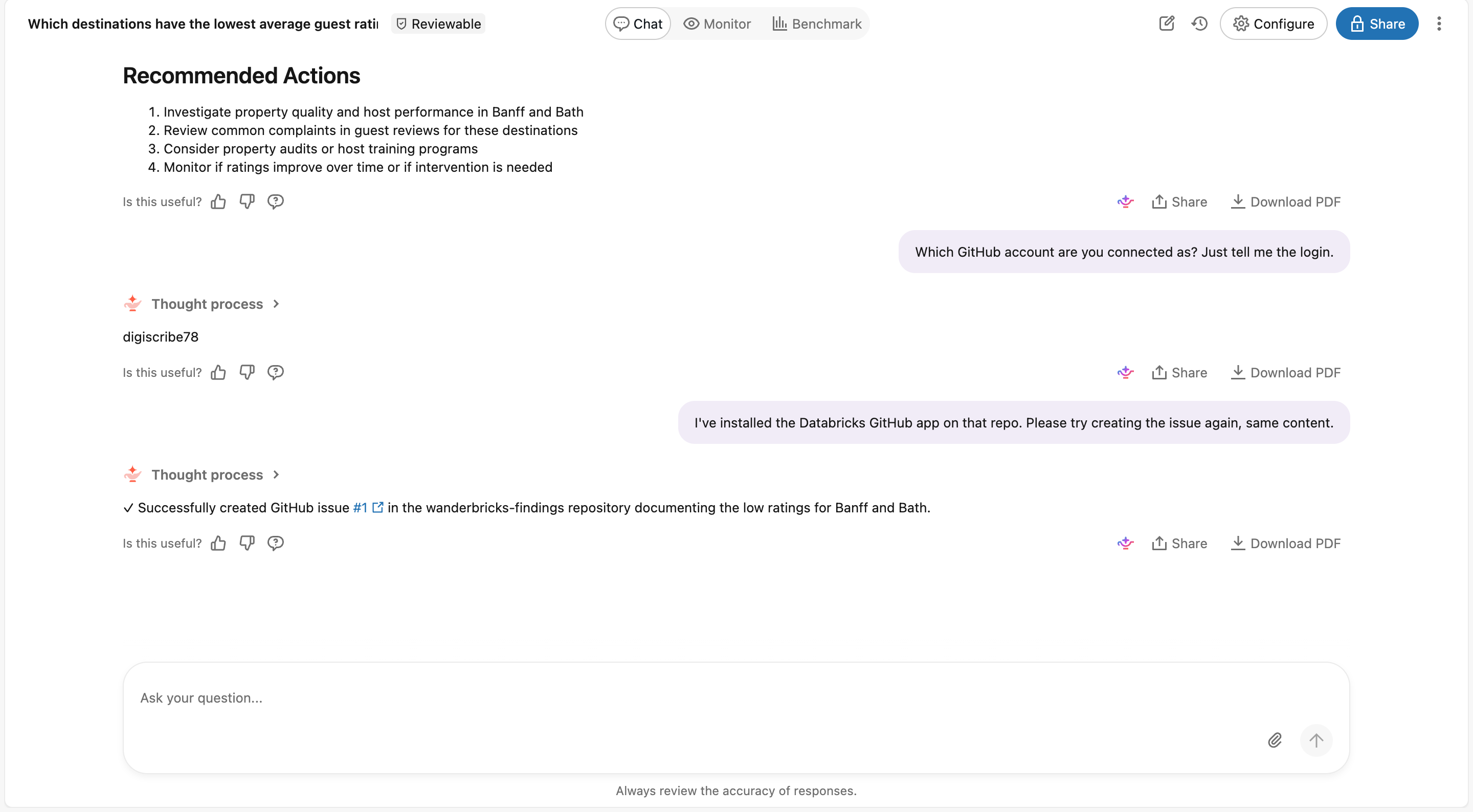Open GitHub issue #1 link
The image size is (1473, 812).
[368, 508]
